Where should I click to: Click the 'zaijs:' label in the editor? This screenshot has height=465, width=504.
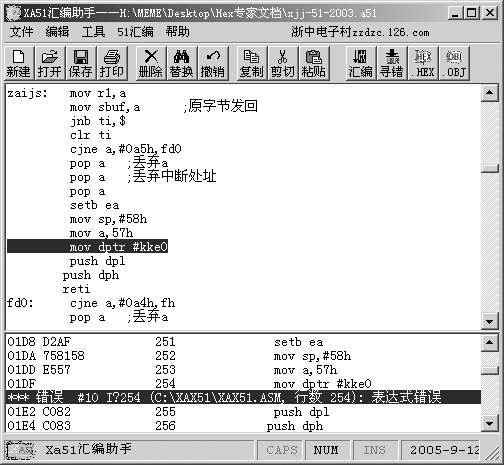point(27,93)
